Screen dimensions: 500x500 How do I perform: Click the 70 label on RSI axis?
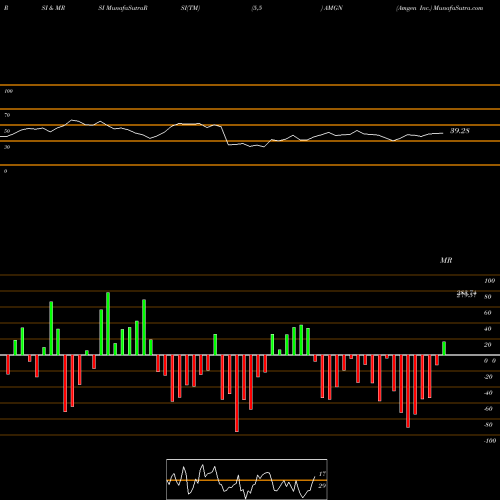click(7, 115)
